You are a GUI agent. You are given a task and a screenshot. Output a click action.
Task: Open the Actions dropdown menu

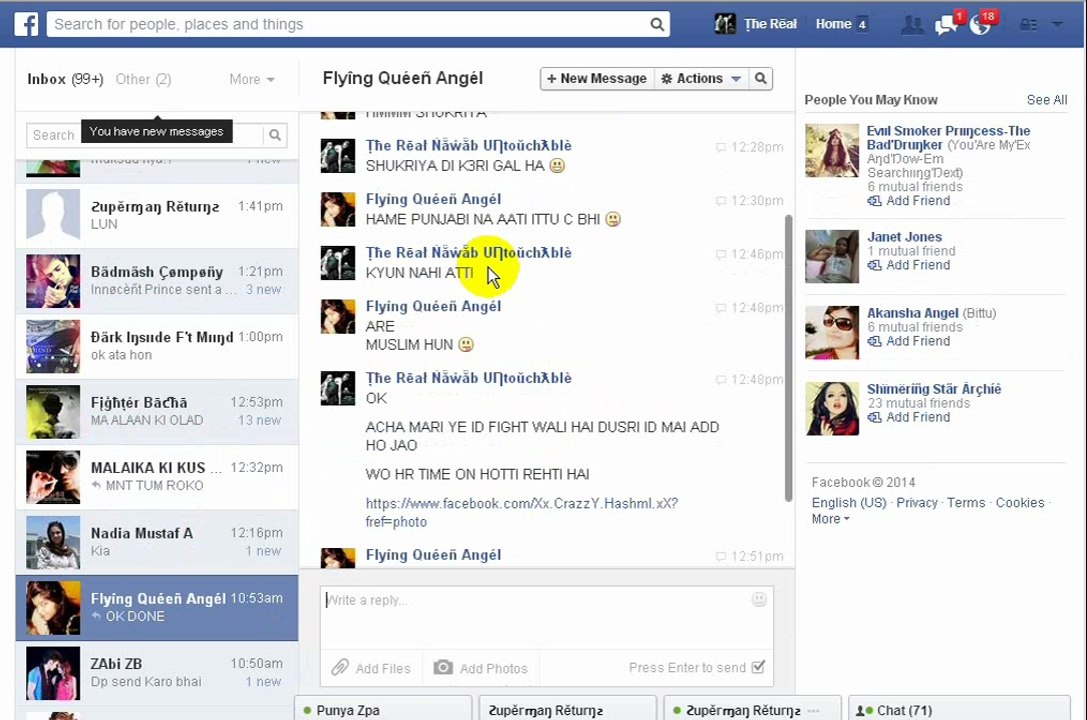[x=700, y=78]
